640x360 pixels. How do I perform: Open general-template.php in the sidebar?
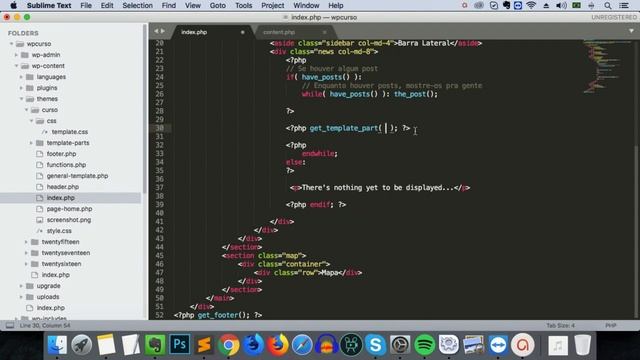(x=77, y=176)
